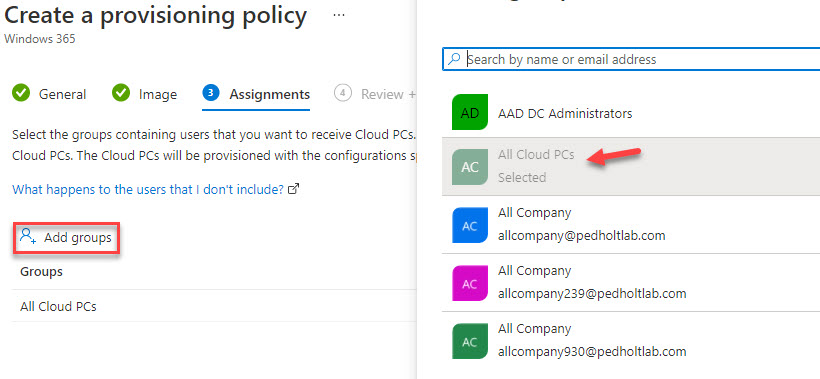
Task: Click the dark green AC avatar icon
Action: click(470, 341)
